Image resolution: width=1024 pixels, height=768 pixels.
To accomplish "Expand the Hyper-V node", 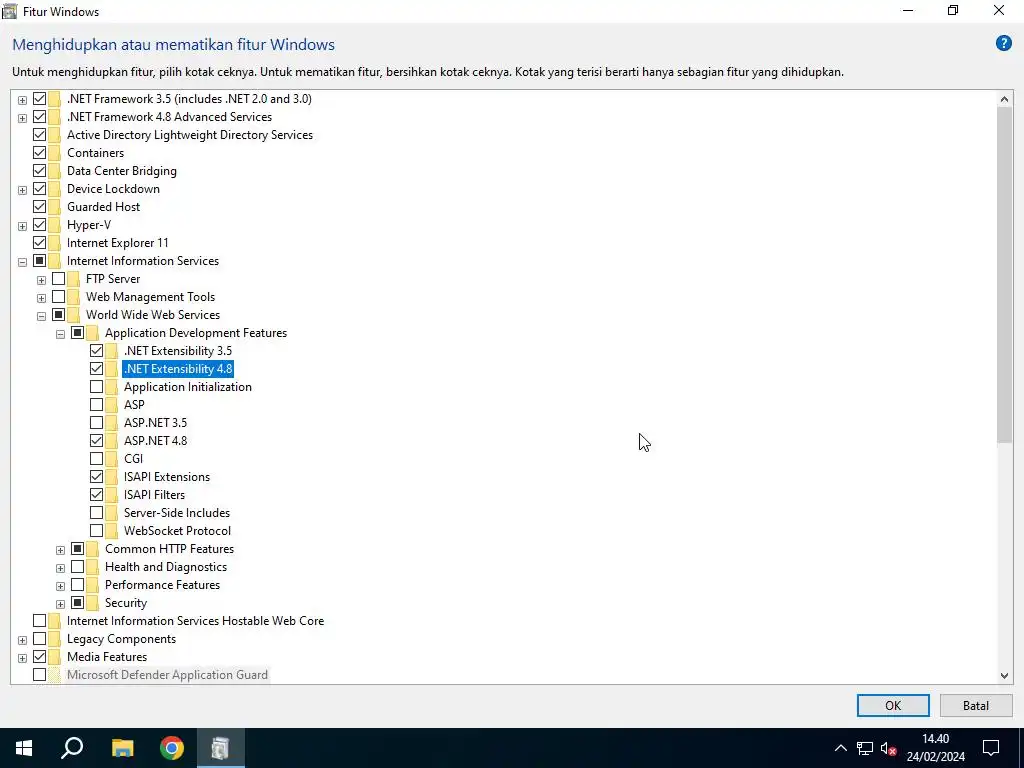I will (22, 226).
